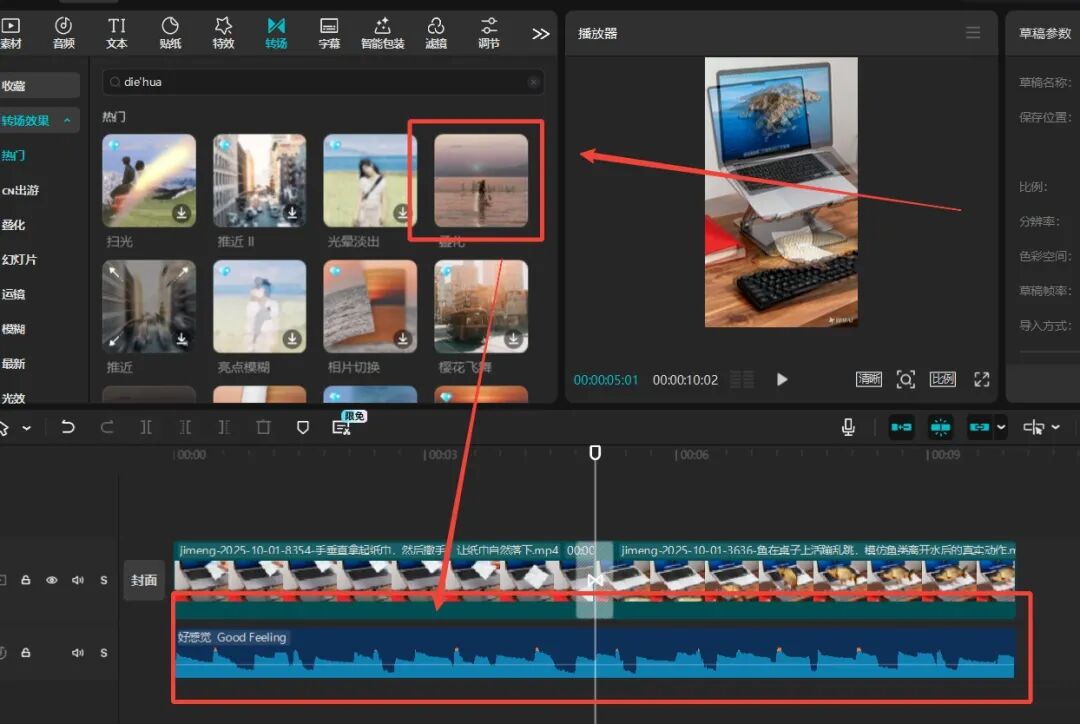Download the 扫光 transition effect

point(181,212)
